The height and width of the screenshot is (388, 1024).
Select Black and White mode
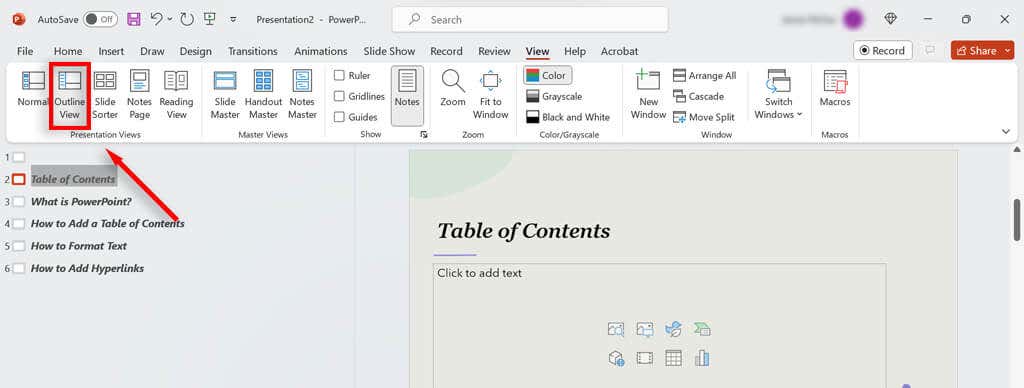click(x=567, y=117)
